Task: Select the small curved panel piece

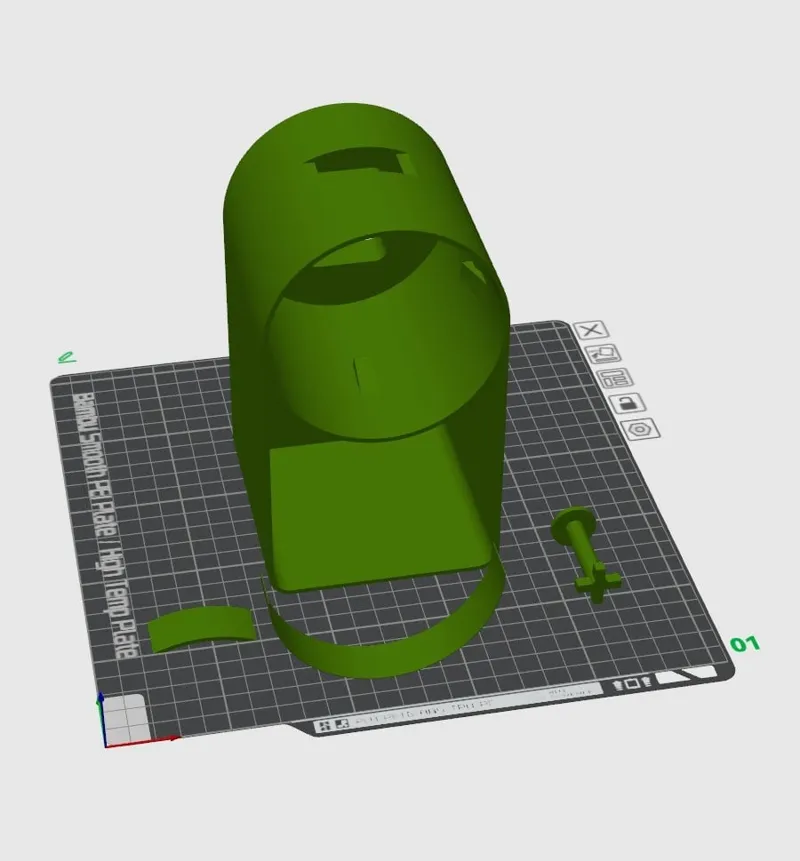Action: (202, 629)
